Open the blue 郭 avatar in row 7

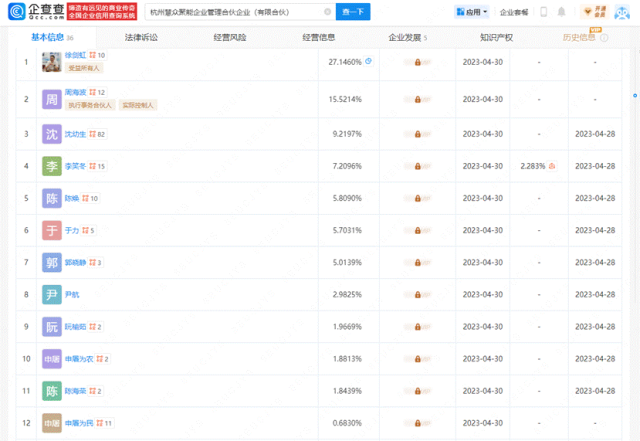(52, 263)
